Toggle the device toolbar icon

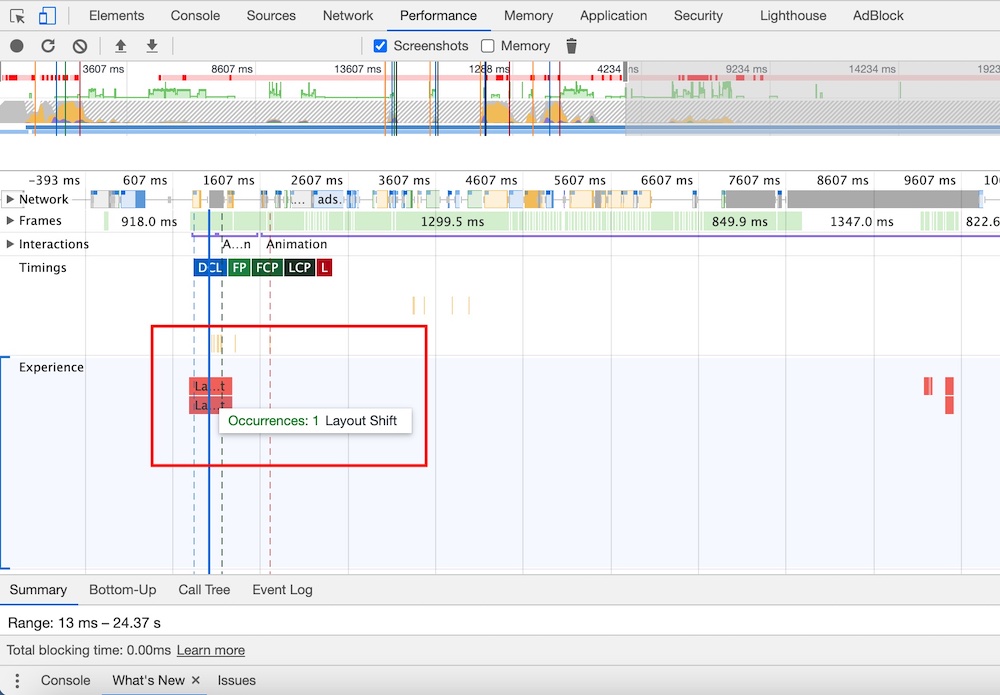[47, 16]
